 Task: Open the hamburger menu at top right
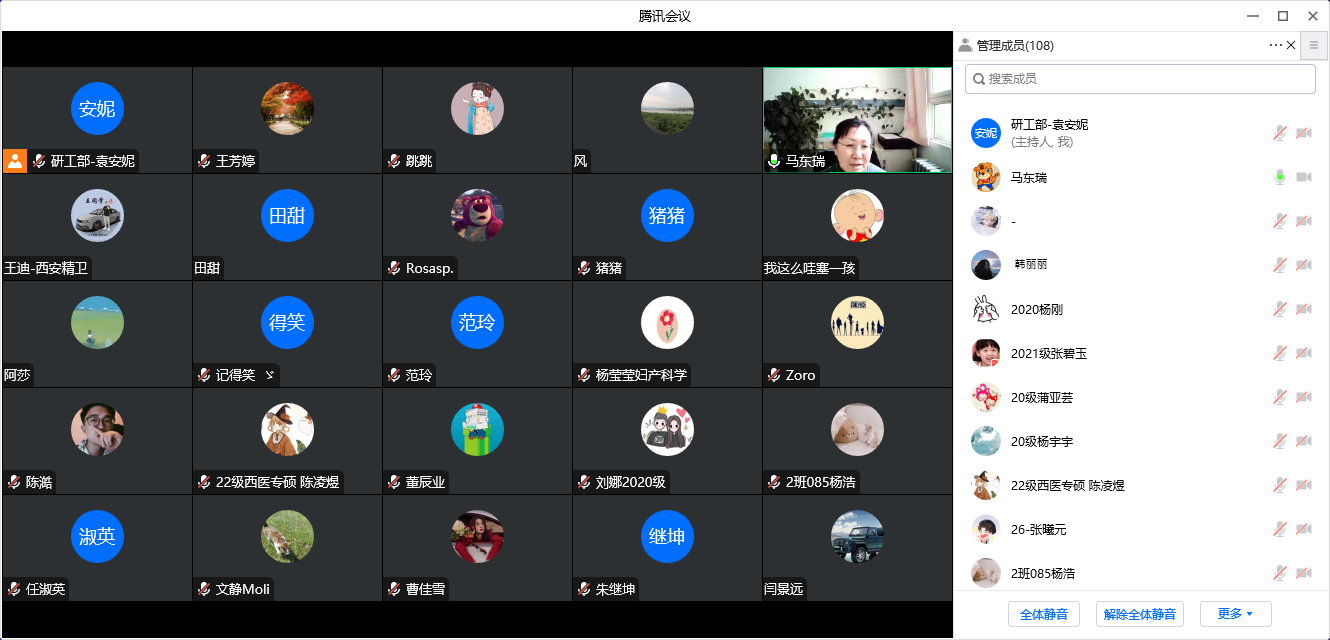point(1314,45)
